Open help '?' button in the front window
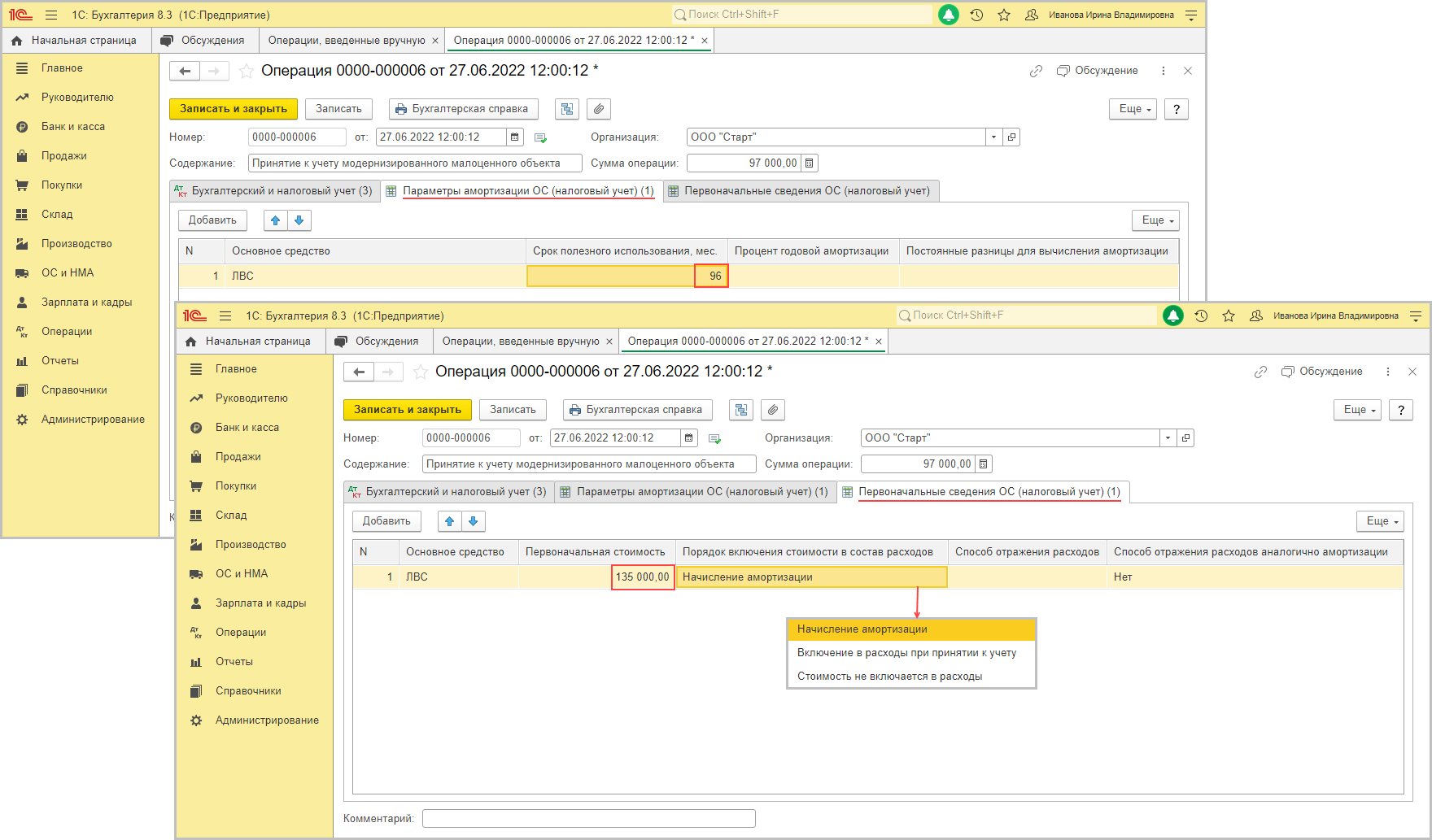The width and height of the screenshot is (1432, 840). [x=1401, y=410]
